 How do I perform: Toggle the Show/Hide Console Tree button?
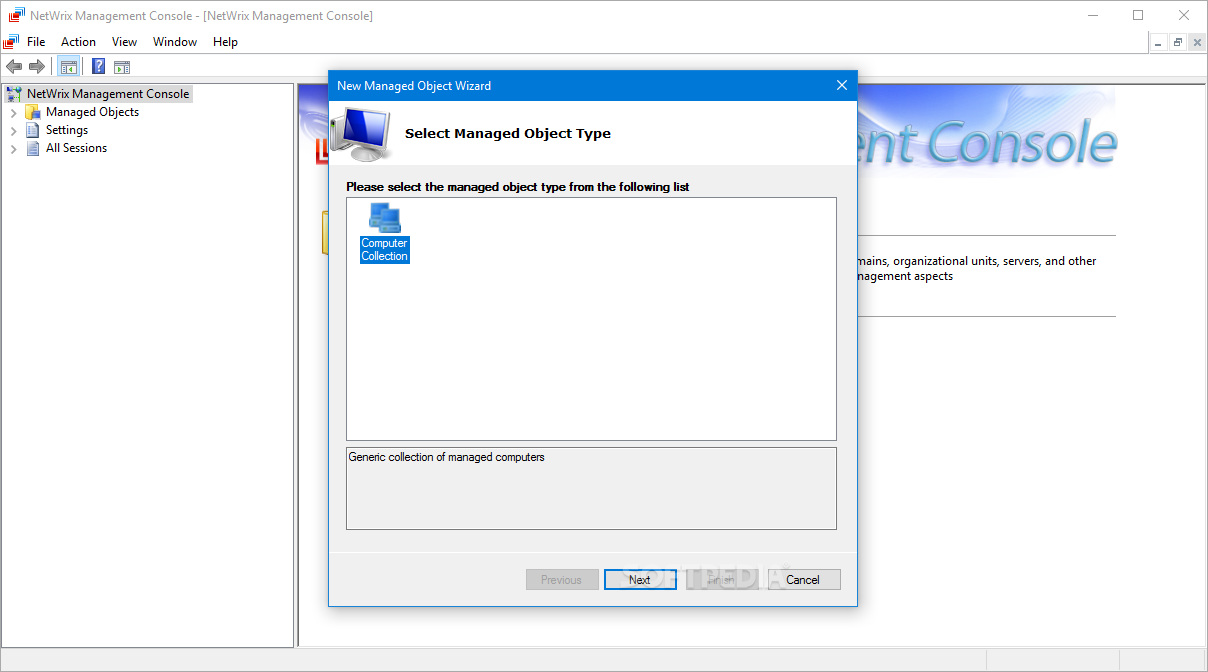pos(69,67)
